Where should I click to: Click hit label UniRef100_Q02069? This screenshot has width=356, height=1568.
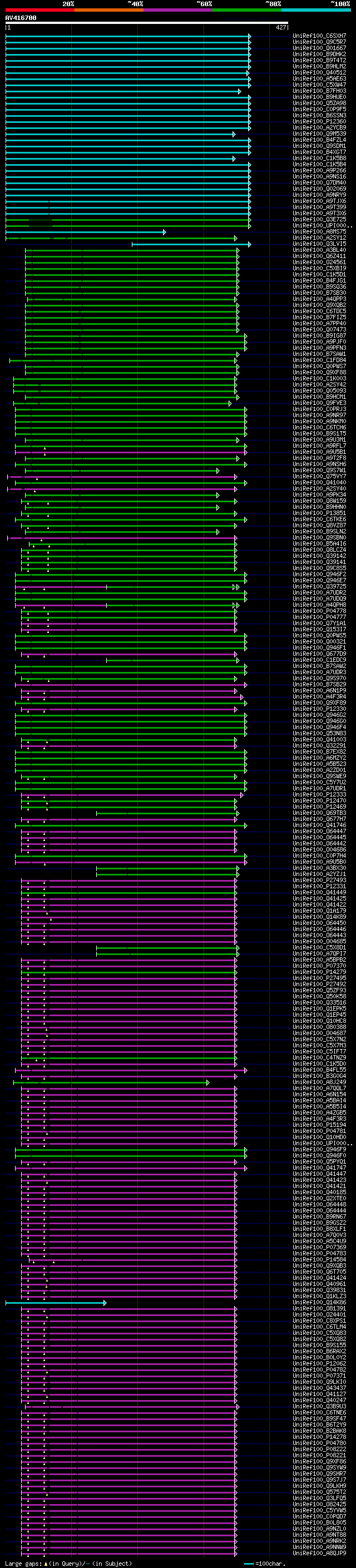pyautogui.click(x=319, y=189)
